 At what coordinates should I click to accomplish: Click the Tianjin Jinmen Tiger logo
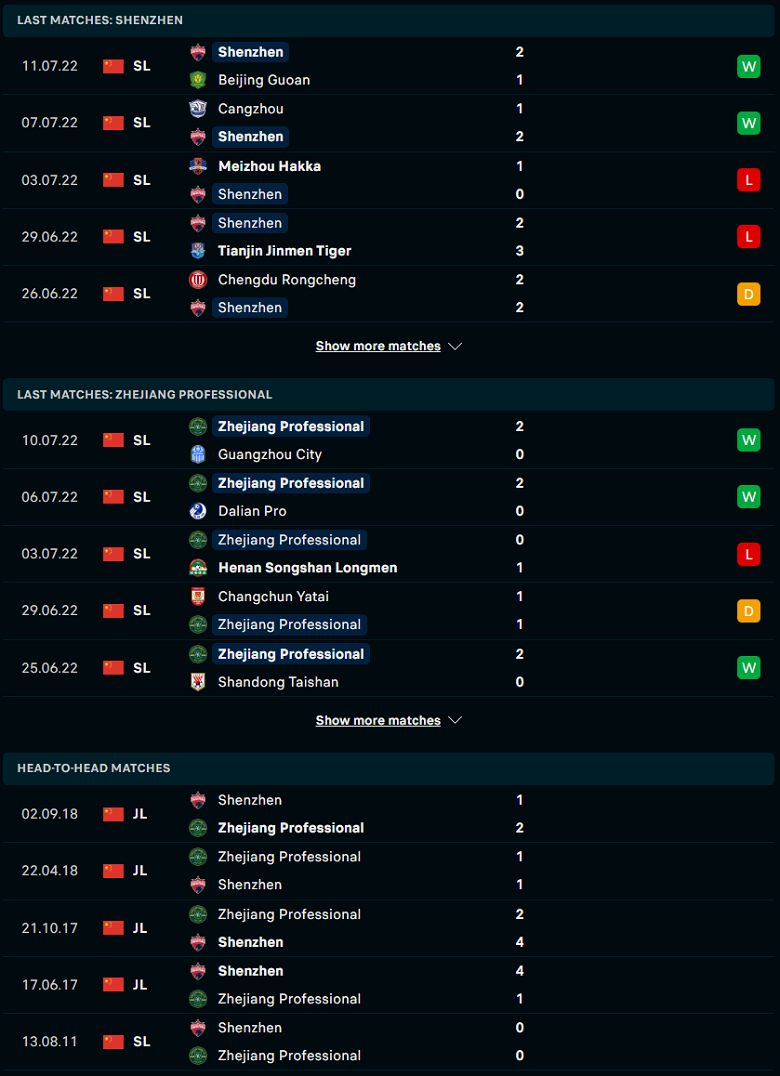click(198, 251)
